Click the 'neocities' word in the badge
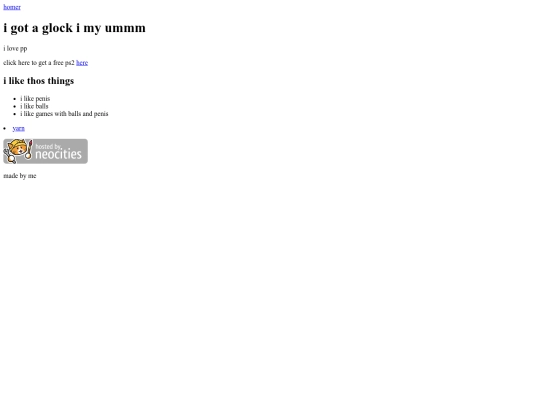 point(59,154)
